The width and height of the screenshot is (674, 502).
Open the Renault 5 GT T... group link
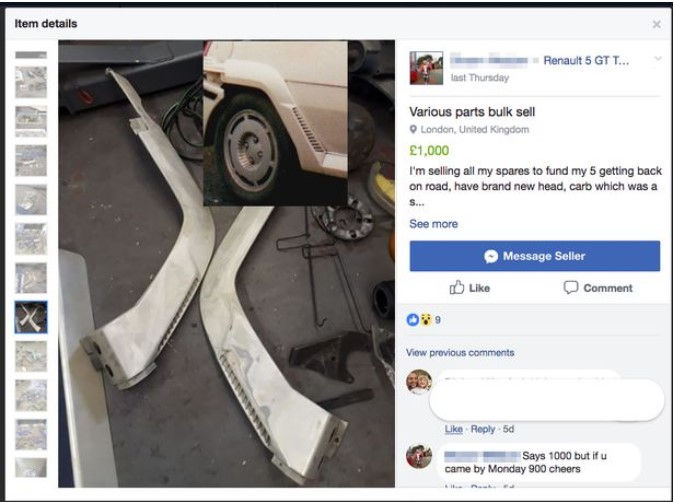(585, 61)
